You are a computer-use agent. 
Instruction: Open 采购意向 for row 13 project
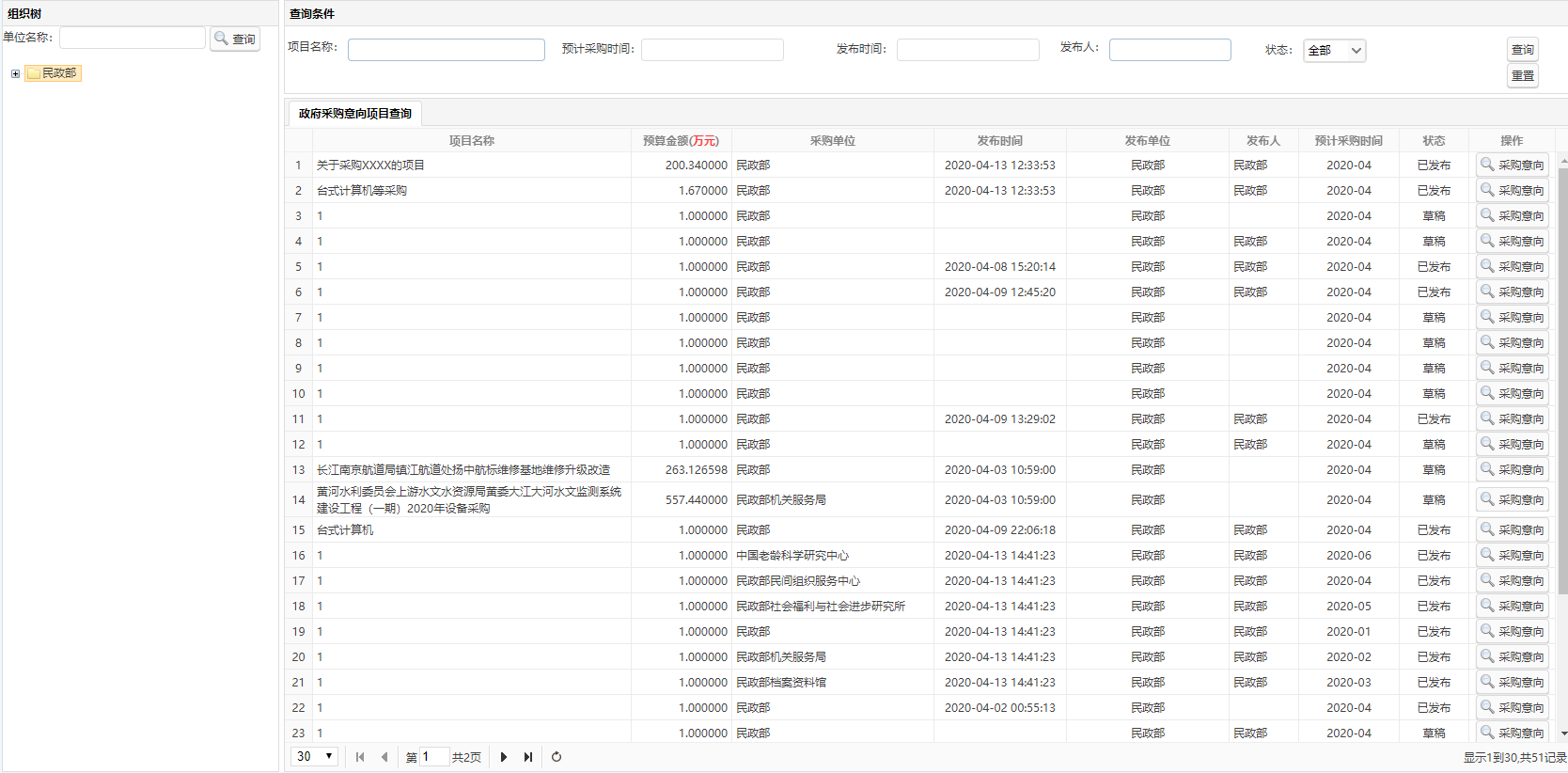pyautogui.click(x=1512, y=469)
